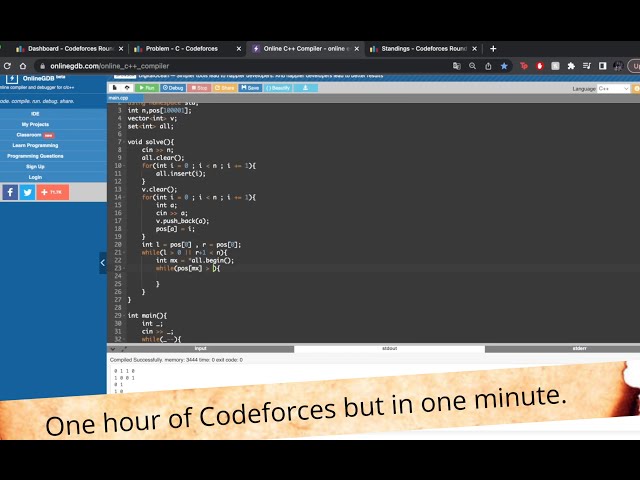This screenshot has height=480, width=640.
Task: Click Login in sidebar
Action: click(x=36, y=178)
